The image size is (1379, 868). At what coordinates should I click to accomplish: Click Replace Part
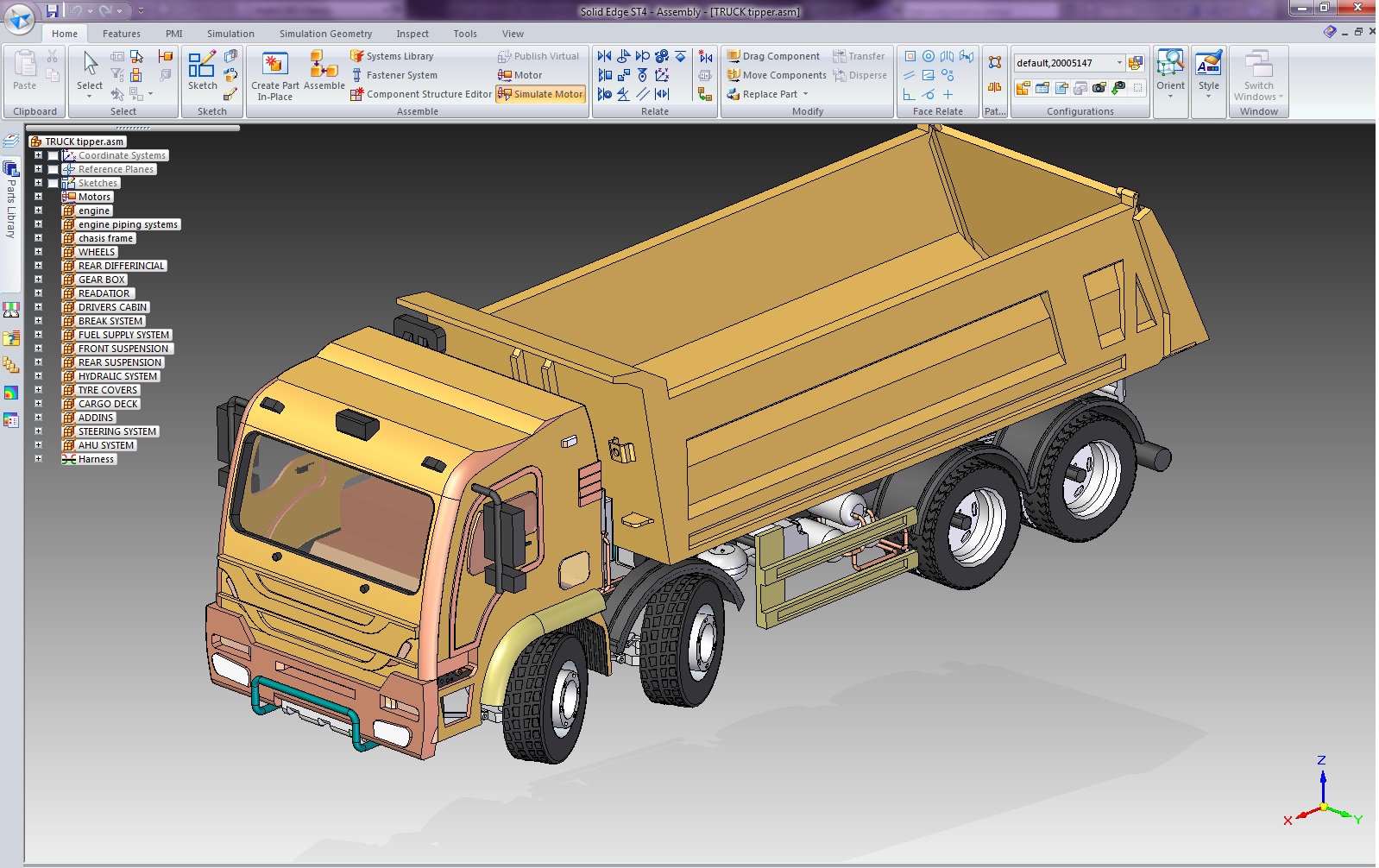tap(762, 94)
